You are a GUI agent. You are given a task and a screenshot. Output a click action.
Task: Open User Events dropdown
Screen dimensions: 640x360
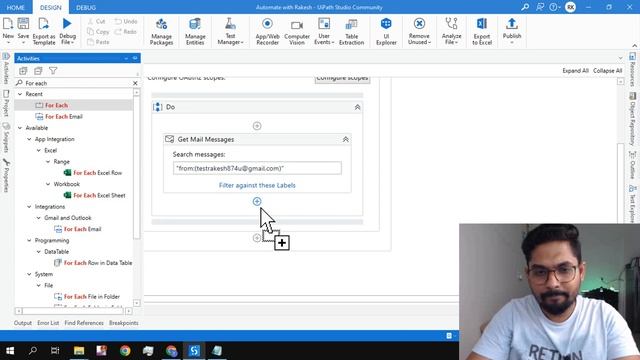324,31
